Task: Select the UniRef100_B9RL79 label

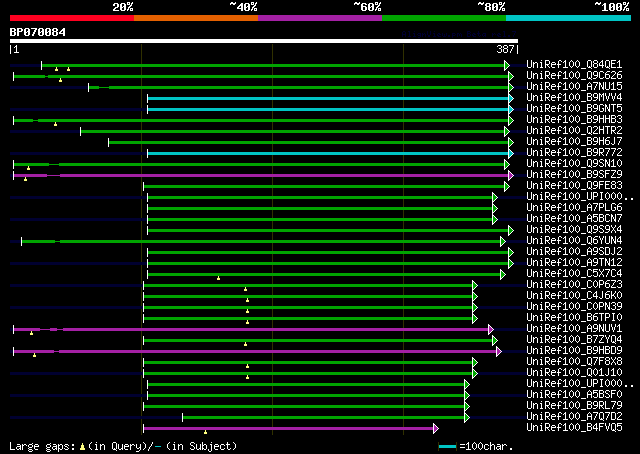Action: [x=574, y=406]
